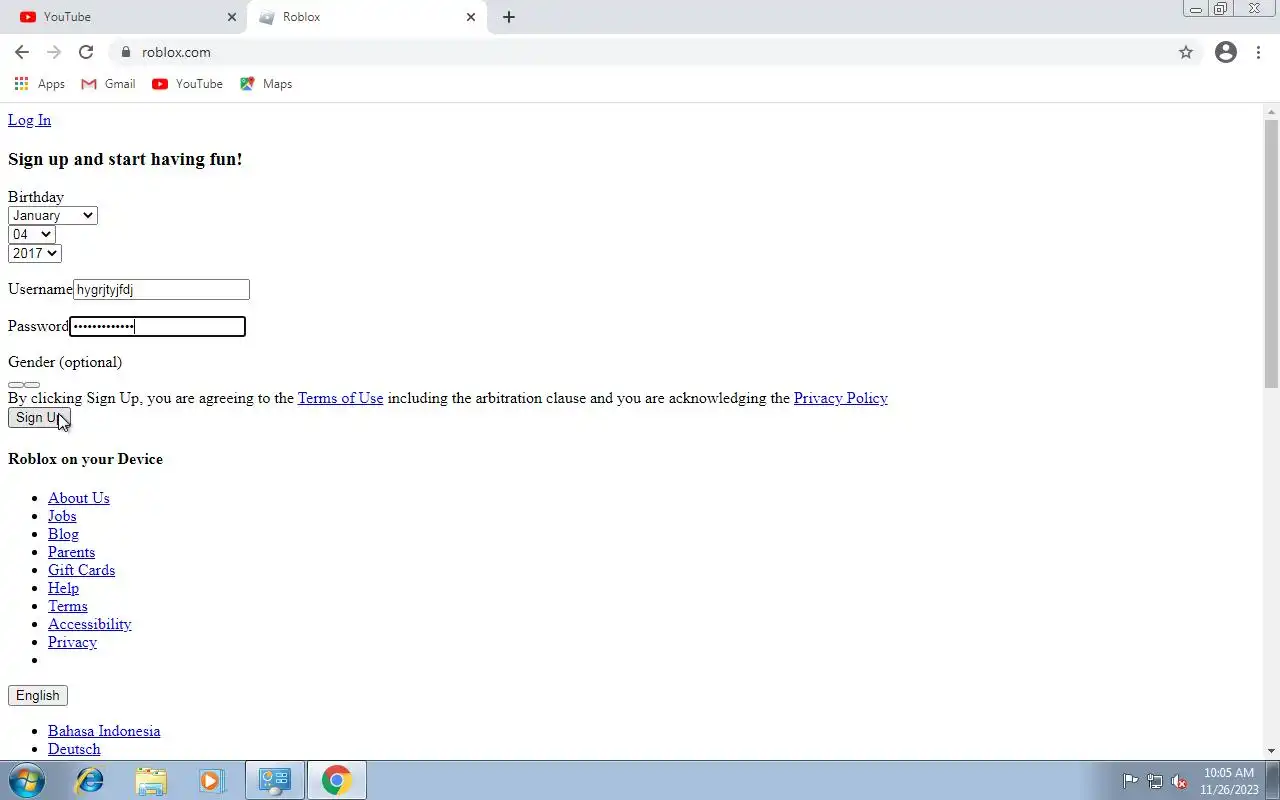The width and height of the screenshot is (1280, 800).
Task: Open Chrome's three-dot menu
Action: pos(1258,52)
